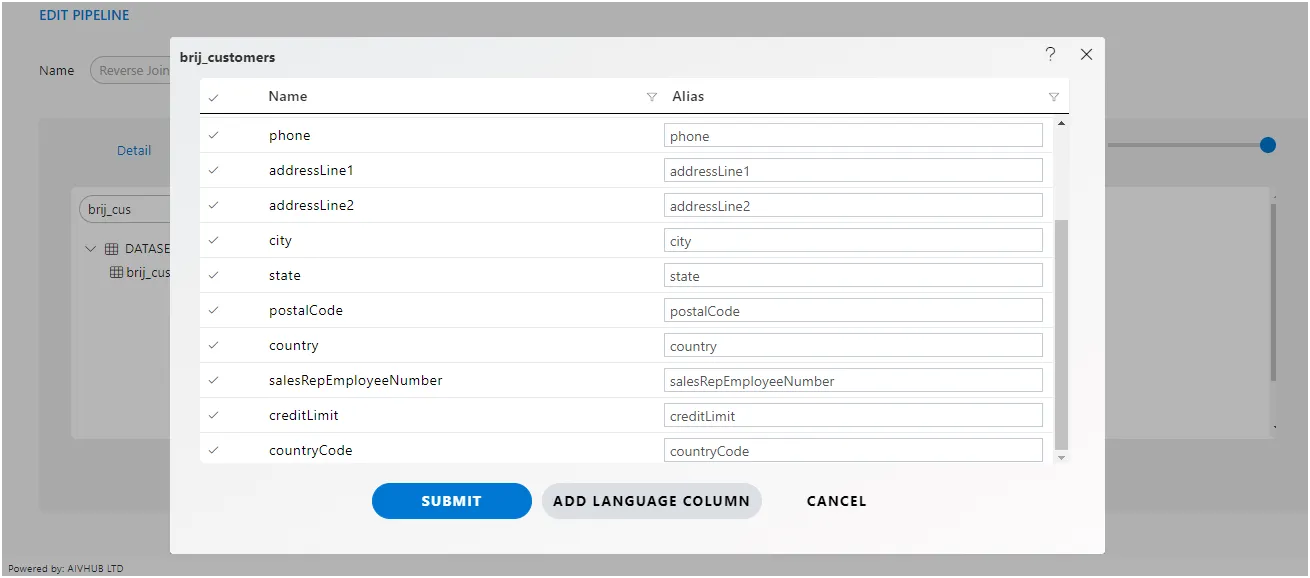Open the Name column filter icon
Screen dimensions: 1310x578
[652, 97]
